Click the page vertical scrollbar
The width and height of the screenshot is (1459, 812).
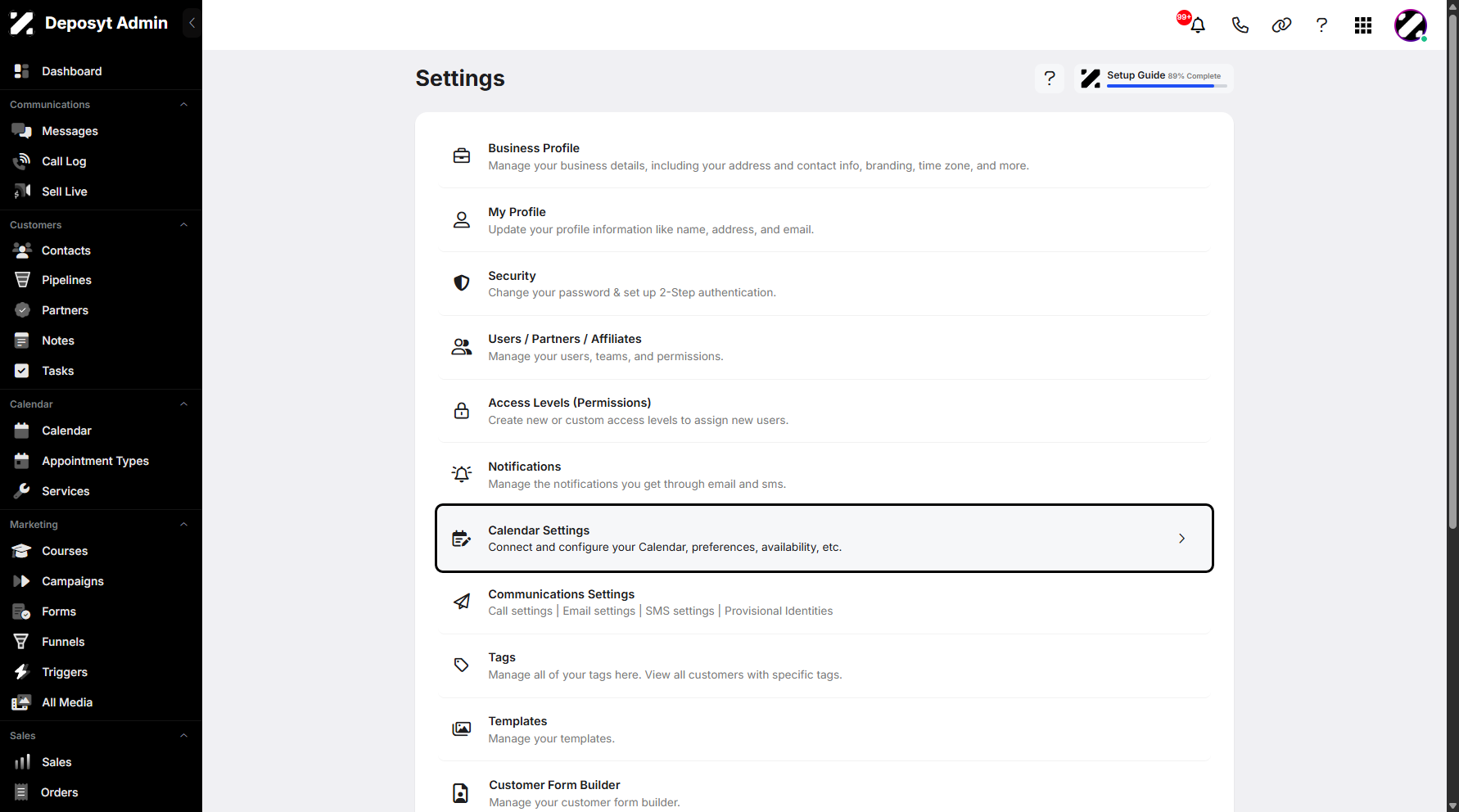[x=1452, y=270]
